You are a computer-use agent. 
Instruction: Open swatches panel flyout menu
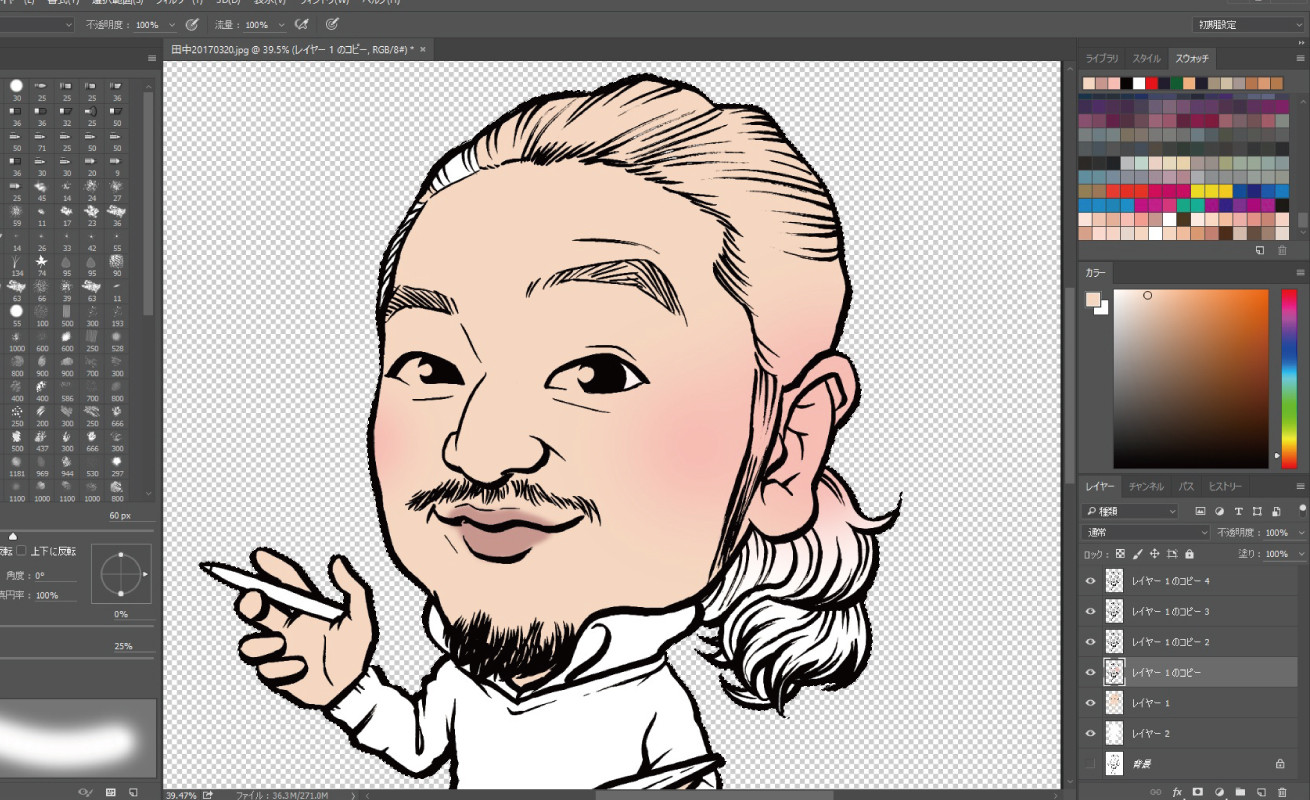pos(1300,59)
